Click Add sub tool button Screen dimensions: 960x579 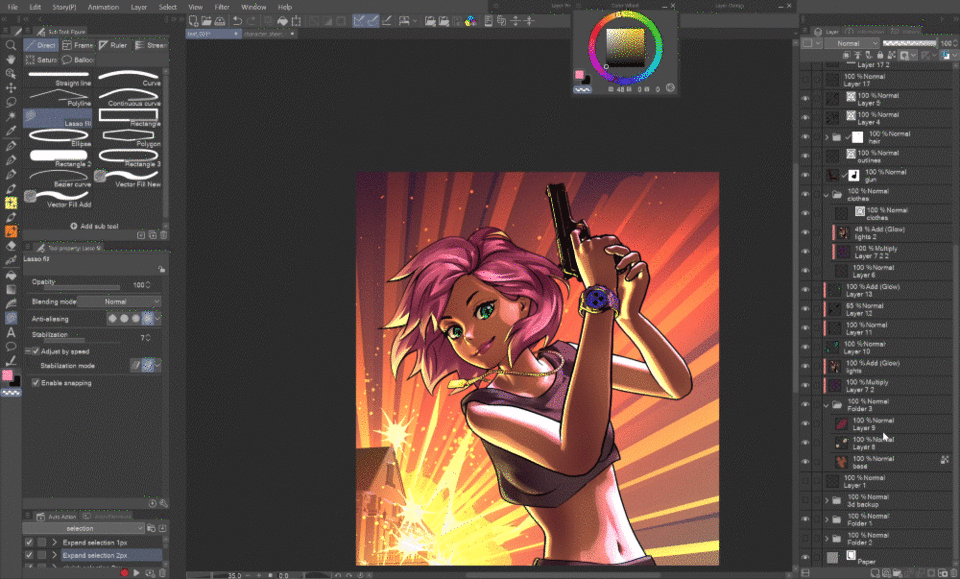click(x=93, y=226)
